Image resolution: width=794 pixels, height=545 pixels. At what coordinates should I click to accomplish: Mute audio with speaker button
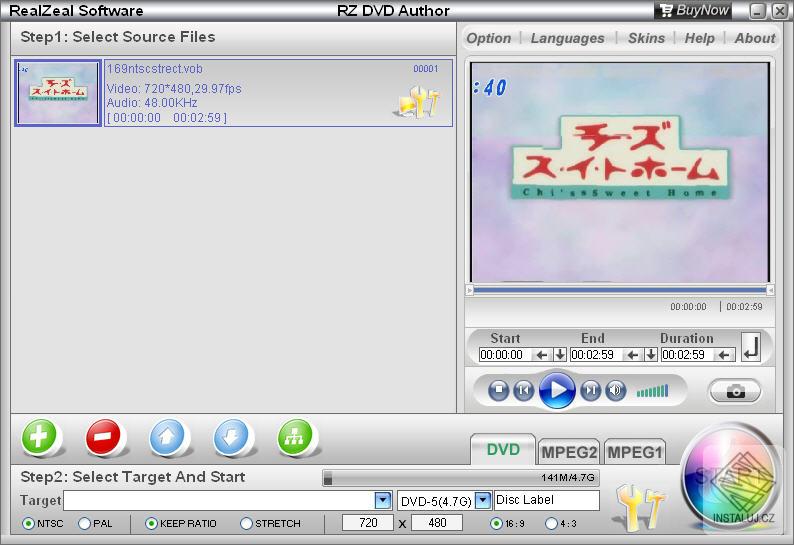coord(616,391)
